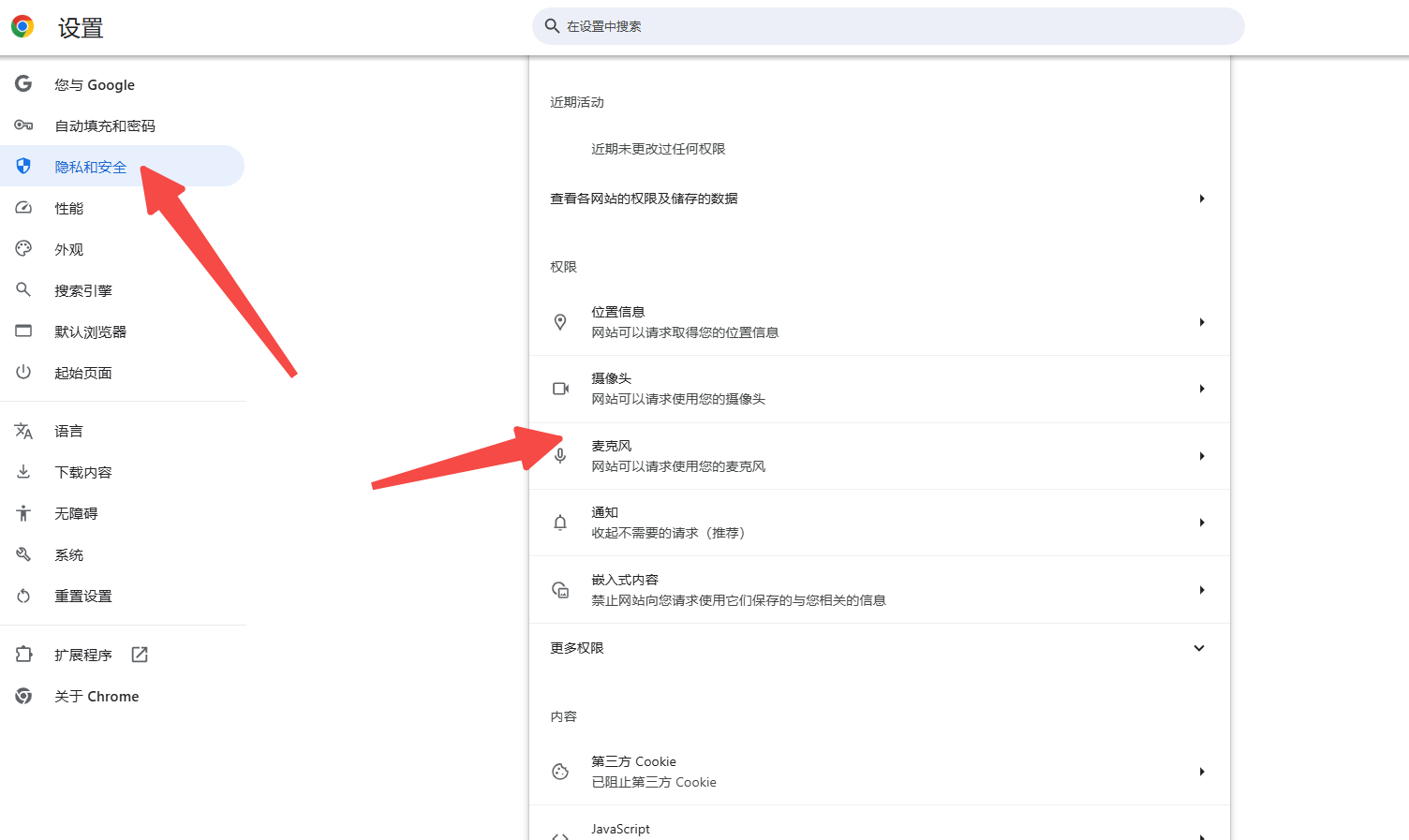Open 重置设置 section

pos(122,596)
